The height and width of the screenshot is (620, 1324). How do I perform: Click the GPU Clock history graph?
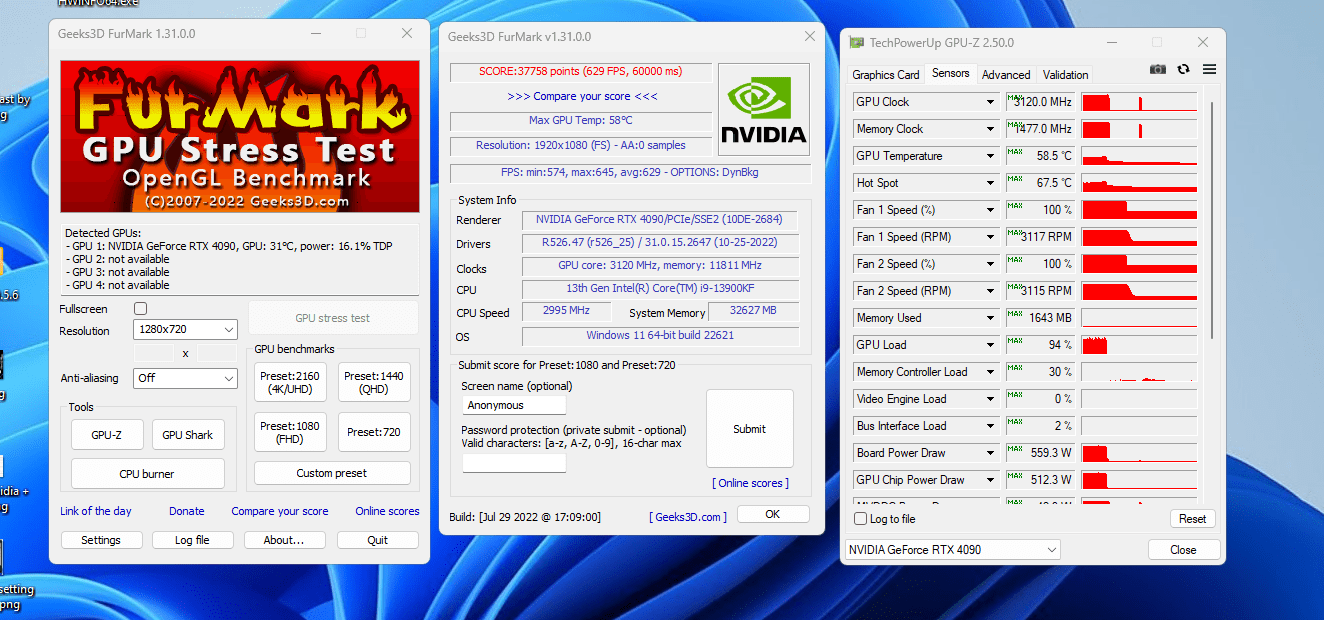click(x=1139, y=102)
